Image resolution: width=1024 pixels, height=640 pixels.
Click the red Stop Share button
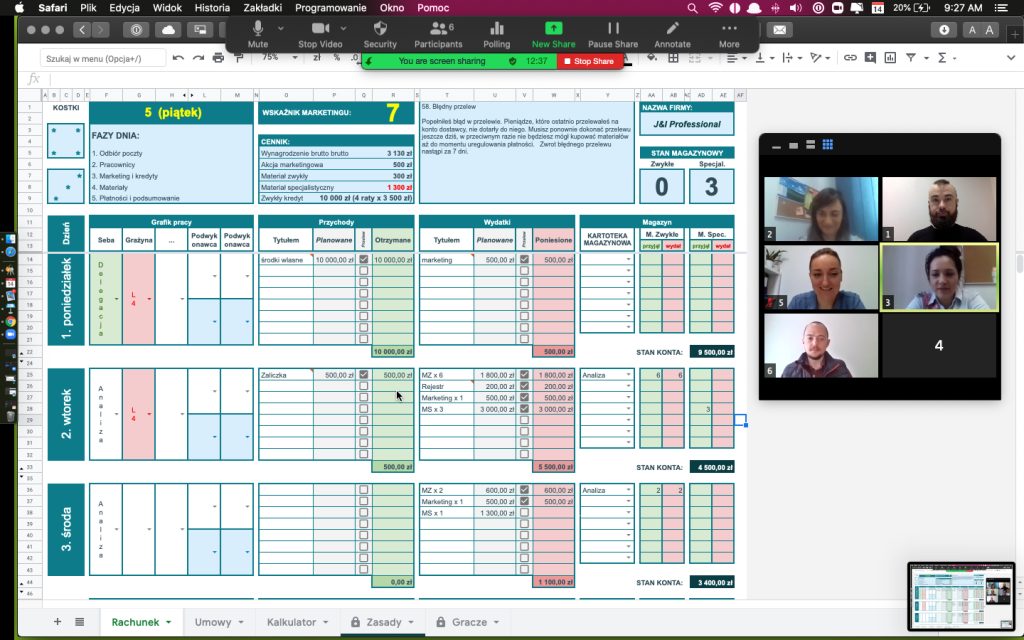pyautogui.click(x=590, y=61)
